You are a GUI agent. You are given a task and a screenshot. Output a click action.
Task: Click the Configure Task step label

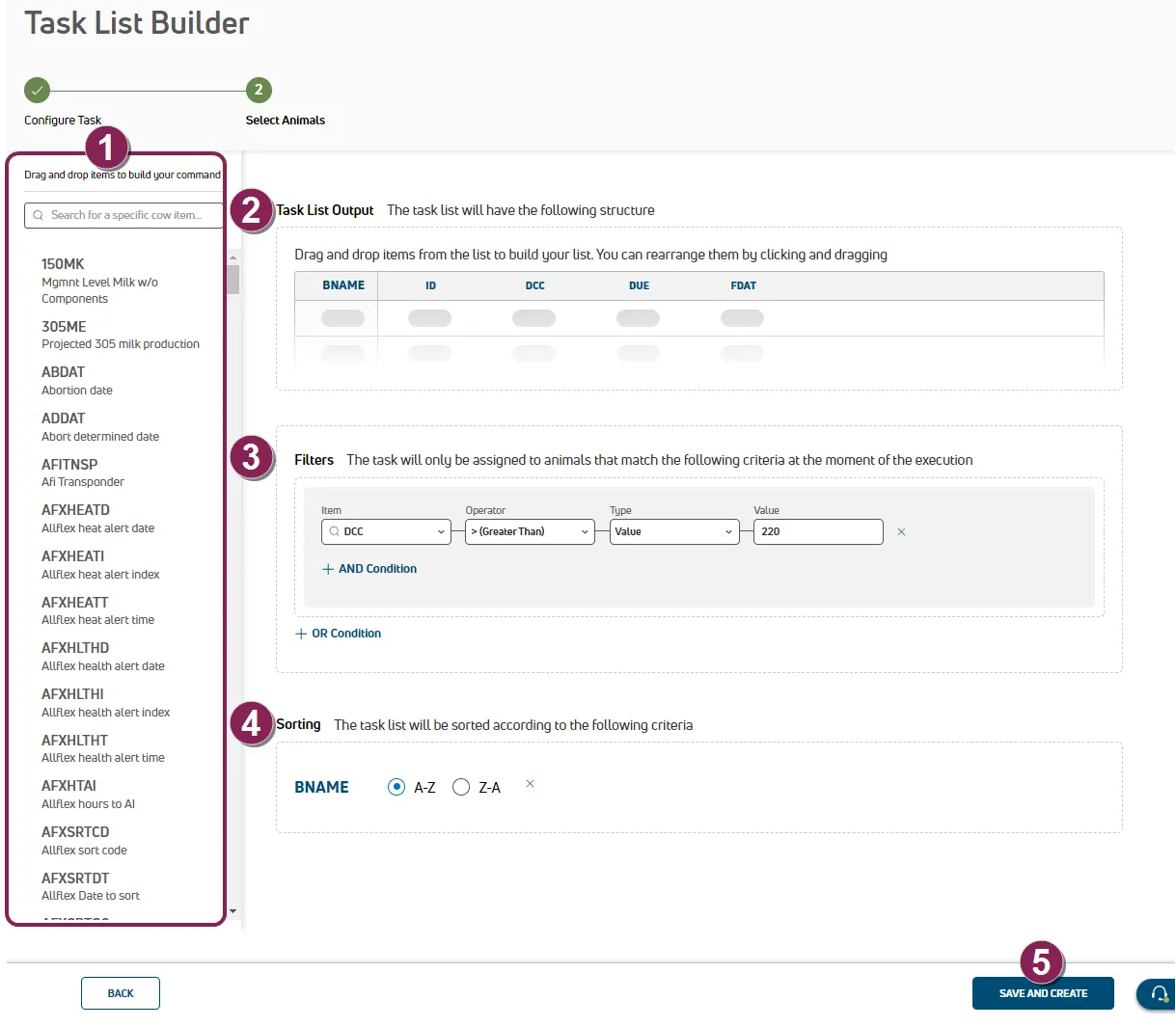click(x=63, y=121)
